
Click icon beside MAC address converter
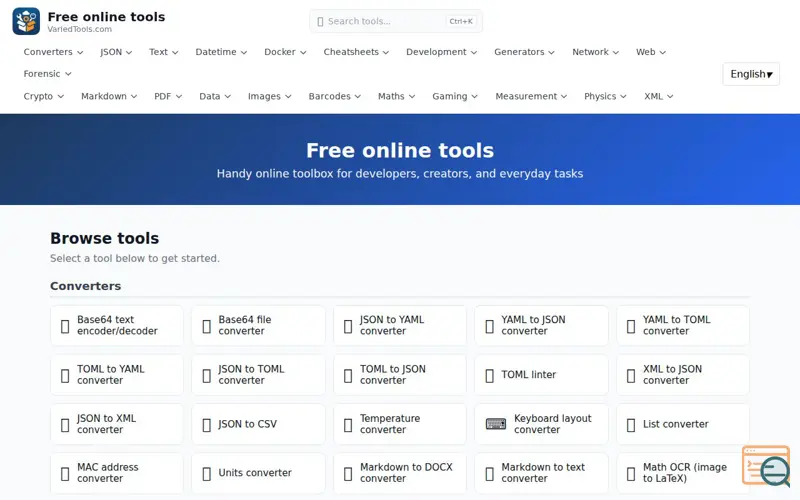point(65,473)
